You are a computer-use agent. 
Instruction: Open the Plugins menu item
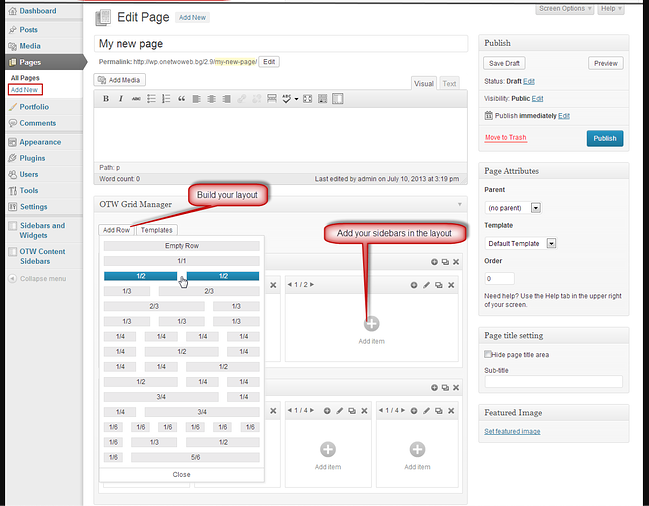point(32,158)
